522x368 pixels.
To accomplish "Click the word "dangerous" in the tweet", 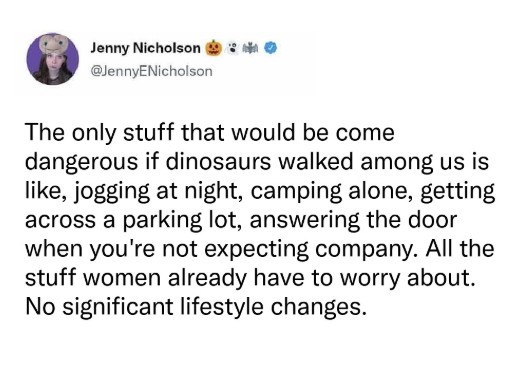I will click(82, 163).
